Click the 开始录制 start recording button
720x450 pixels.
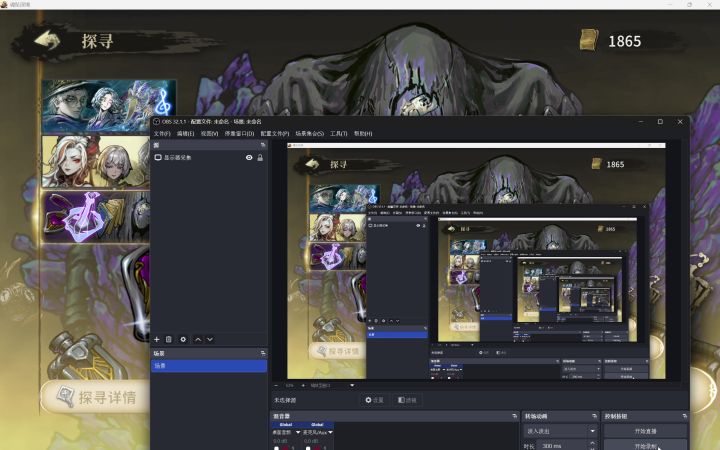pyautogui.click(x=645, y=445)
